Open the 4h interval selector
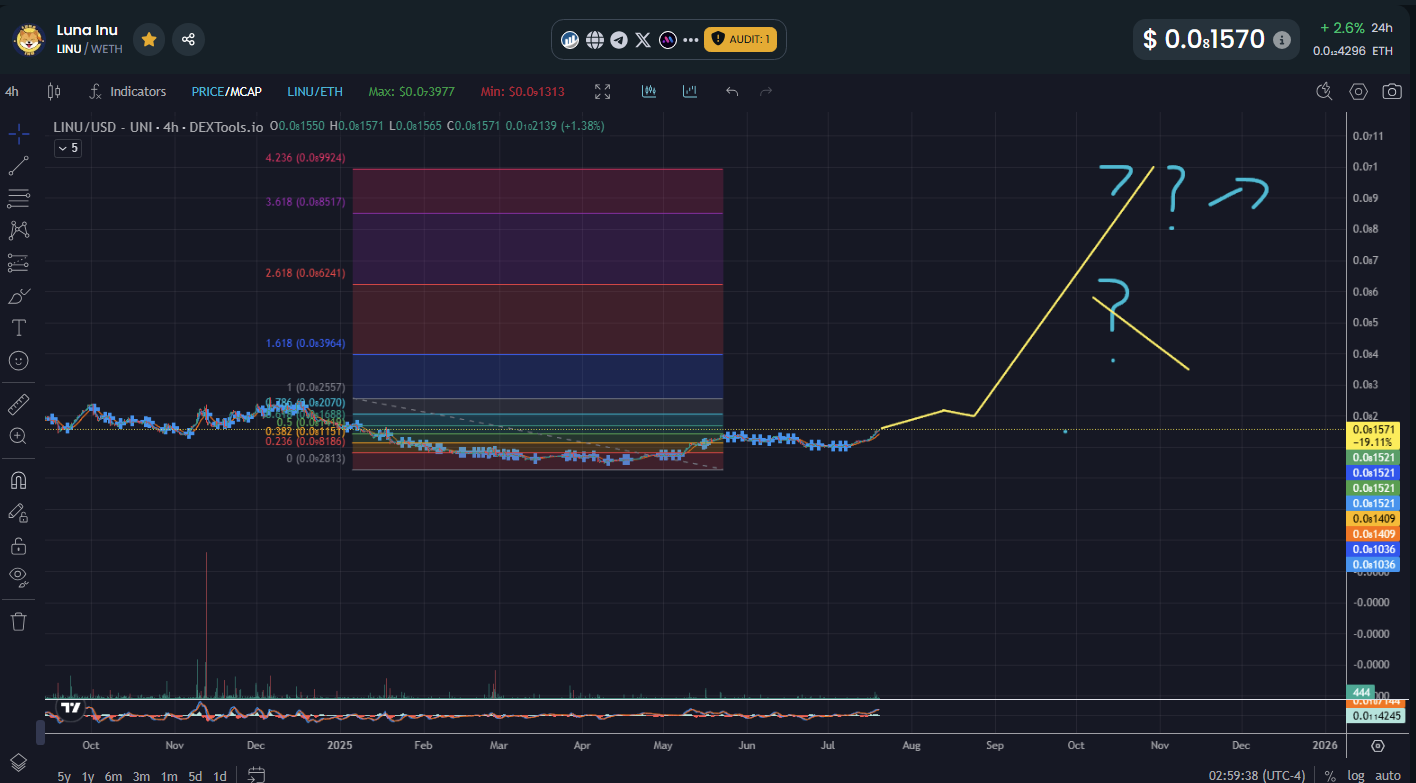This screenshot has height=783, width=1416. (12, 91)
